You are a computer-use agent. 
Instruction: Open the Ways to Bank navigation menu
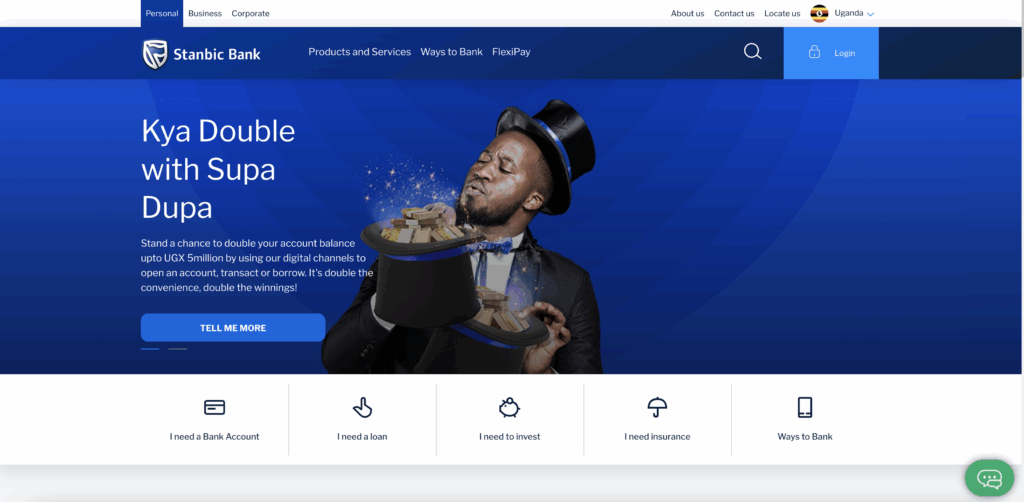click(451, 52)
